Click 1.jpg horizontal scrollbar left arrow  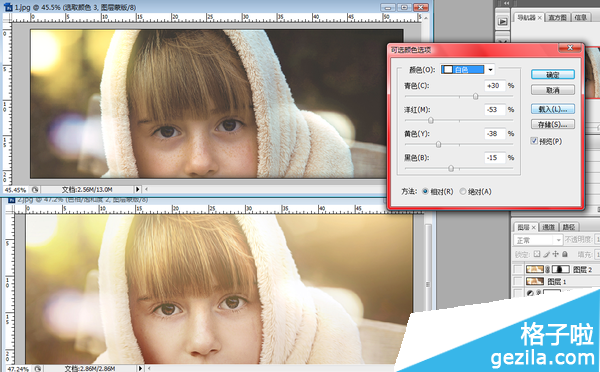[147, 189]
